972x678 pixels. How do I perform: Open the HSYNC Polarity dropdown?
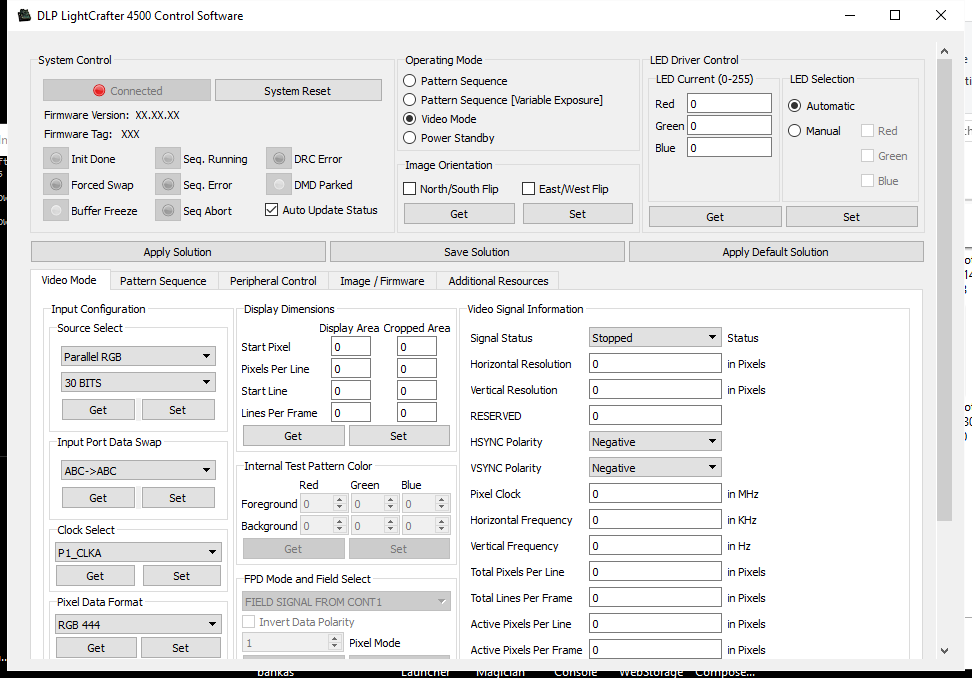tap(655, 442)
